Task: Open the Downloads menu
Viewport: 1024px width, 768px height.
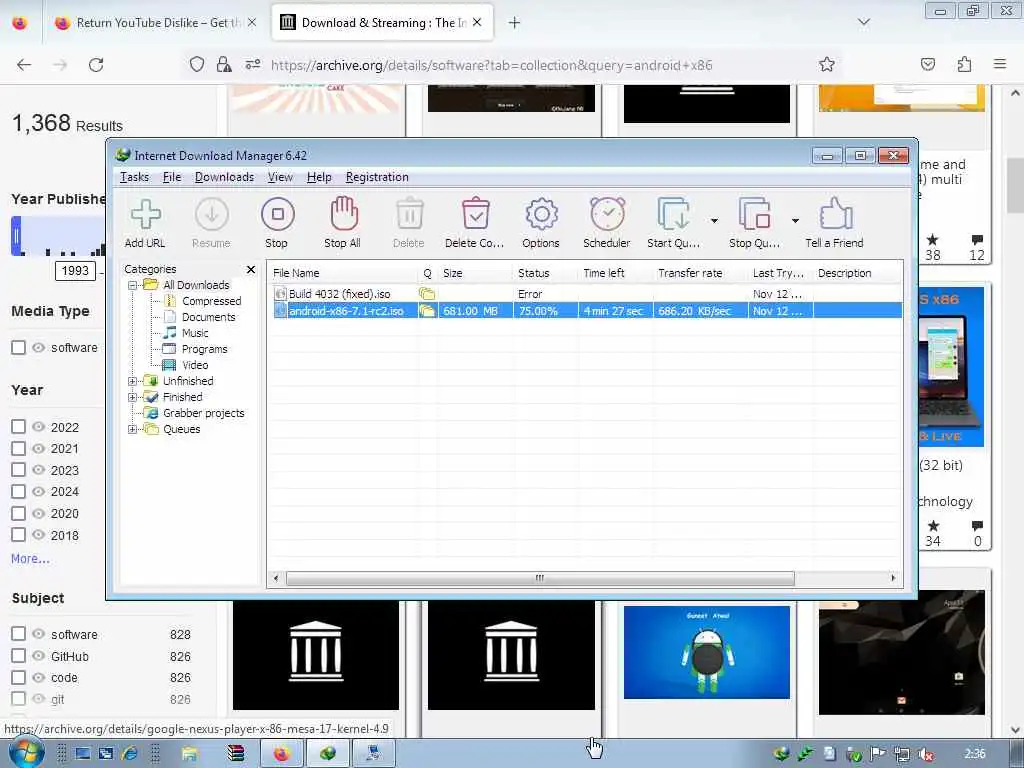Action: (x=224, y=177)
